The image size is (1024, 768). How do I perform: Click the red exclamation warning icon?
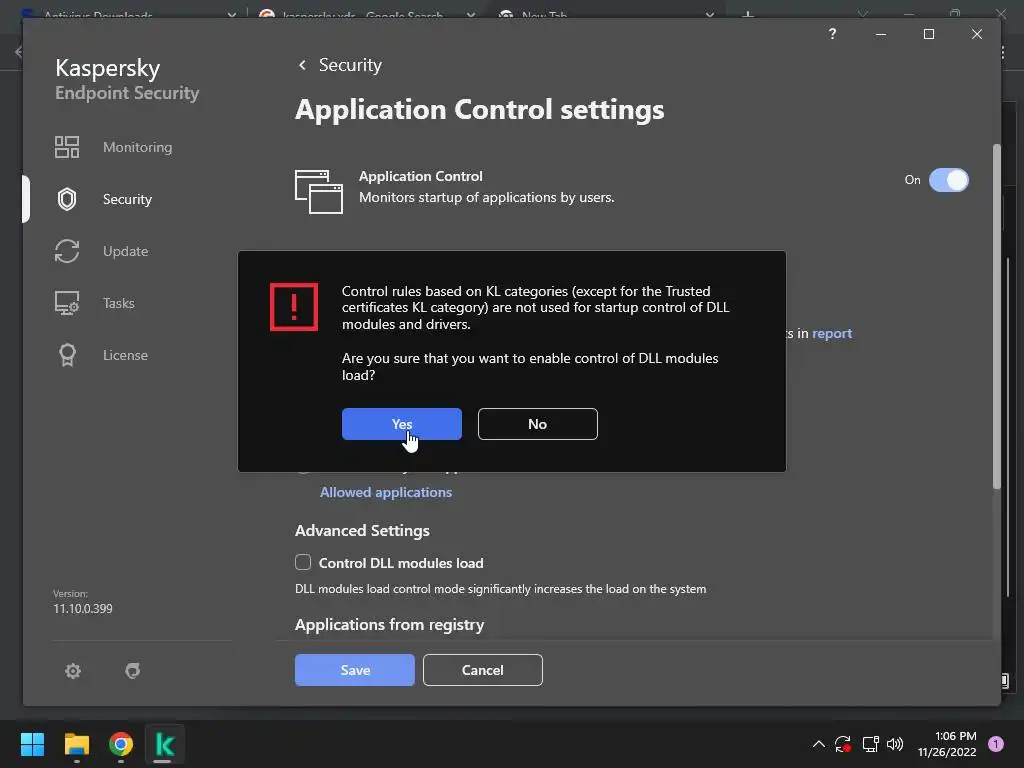tap(294, 307)
